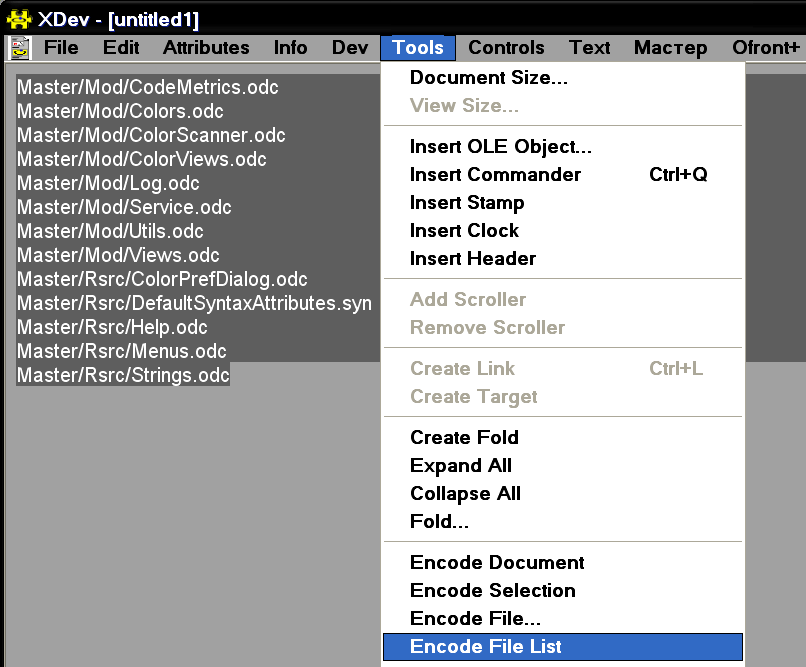Open the Dev menu

coord(350,48)
